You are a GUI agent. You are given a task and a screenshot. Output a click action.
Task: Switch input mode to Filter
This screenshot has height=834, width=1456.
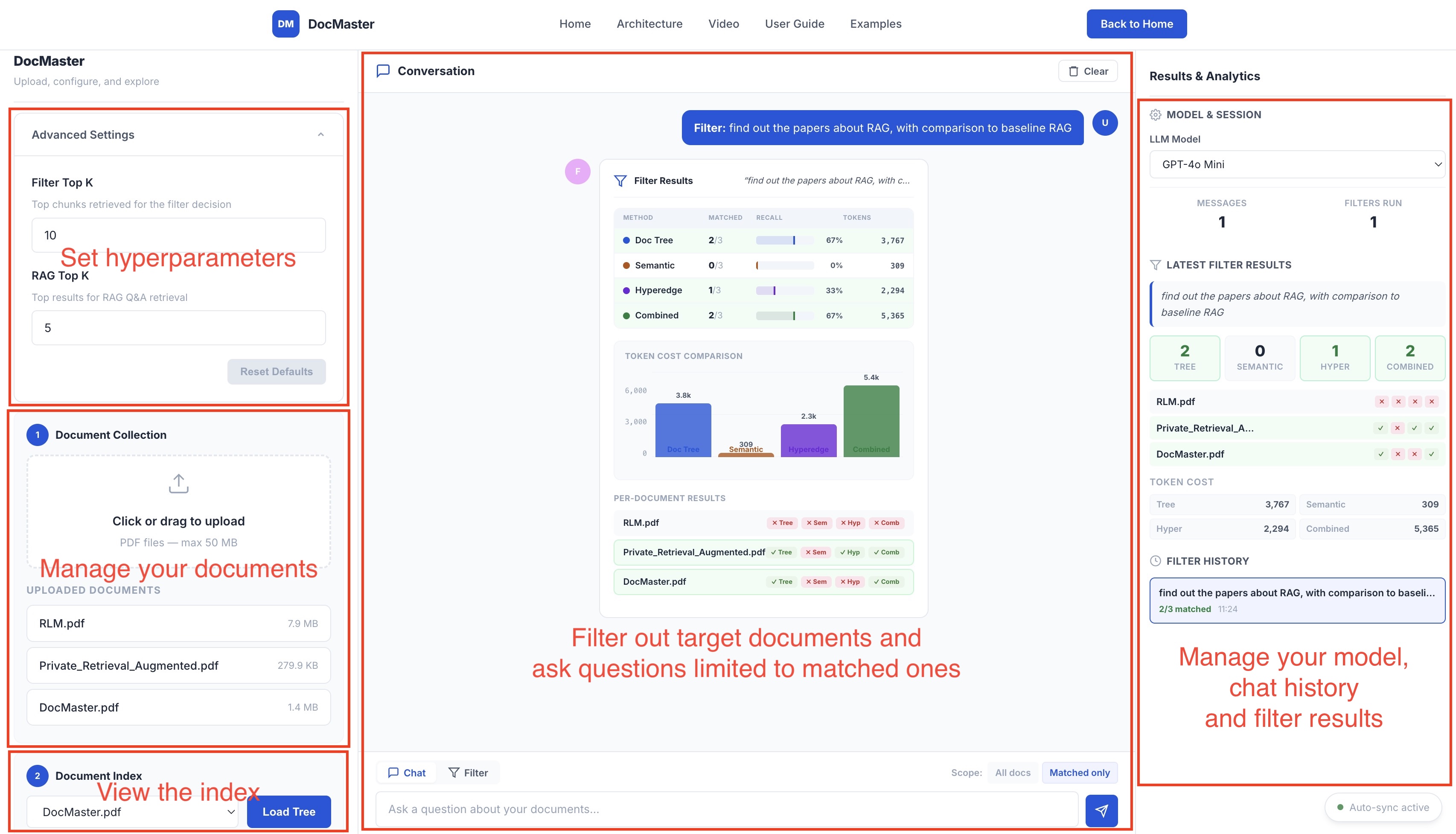468,773
